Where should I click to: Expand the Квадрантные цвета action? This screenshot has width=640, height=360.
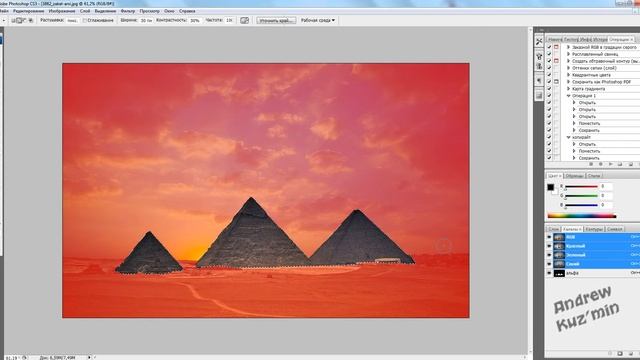[568, 75]
